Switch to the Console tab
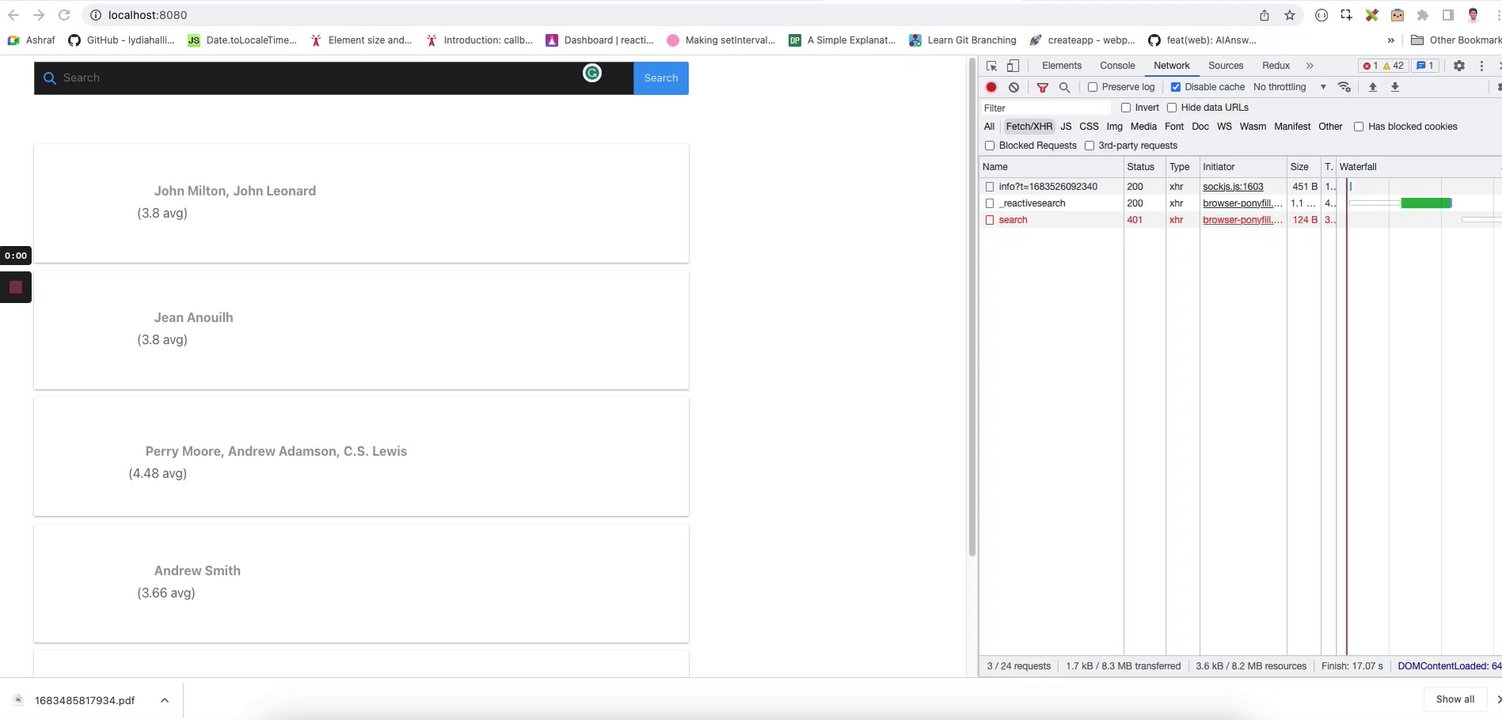Viewport: 1502px width, 720px height. click(1117, 66)
